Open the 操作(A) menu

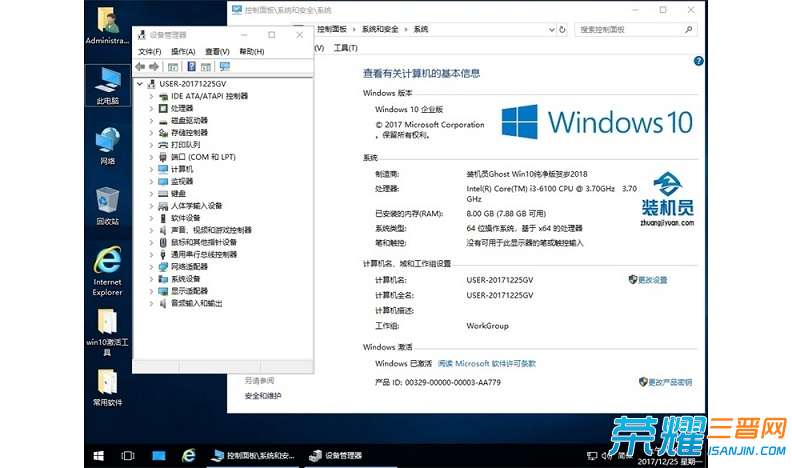183,51
